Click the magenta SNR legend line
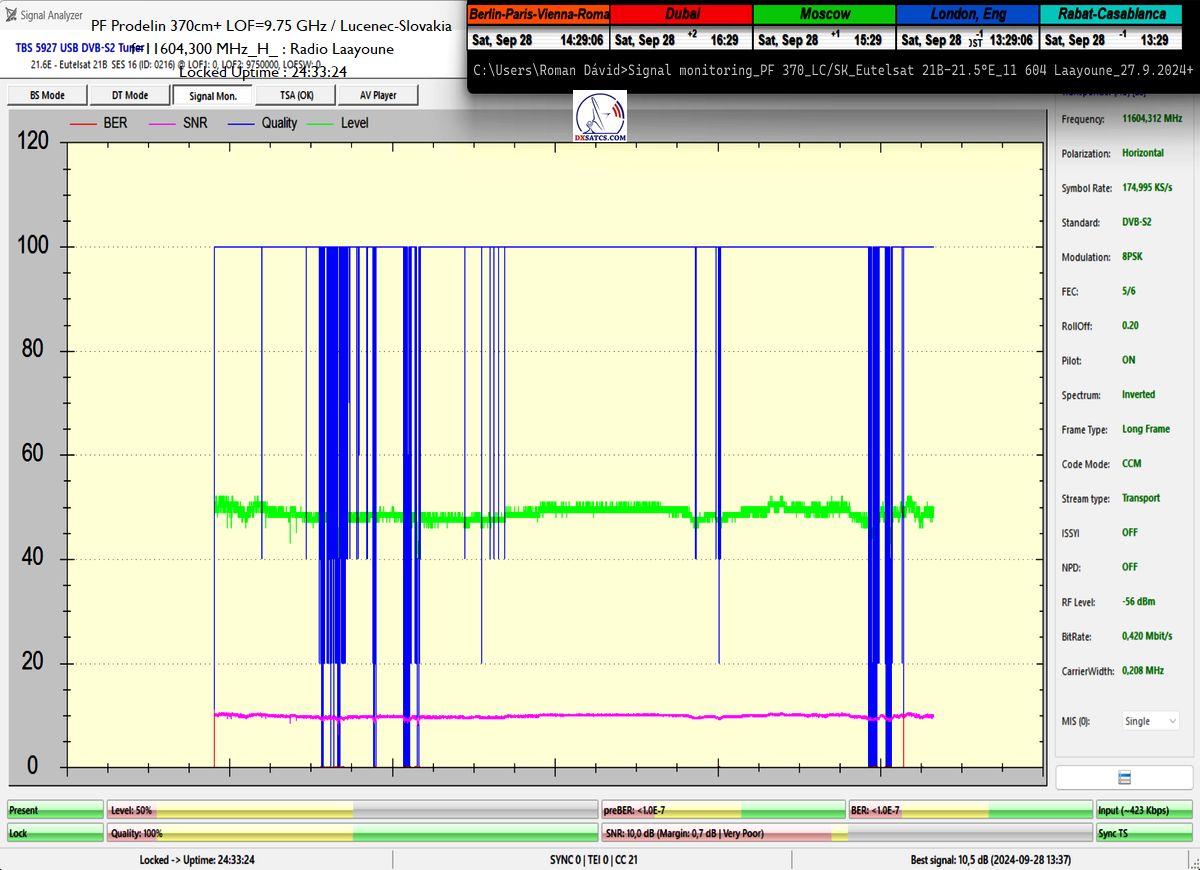 (x=162, y=123)
